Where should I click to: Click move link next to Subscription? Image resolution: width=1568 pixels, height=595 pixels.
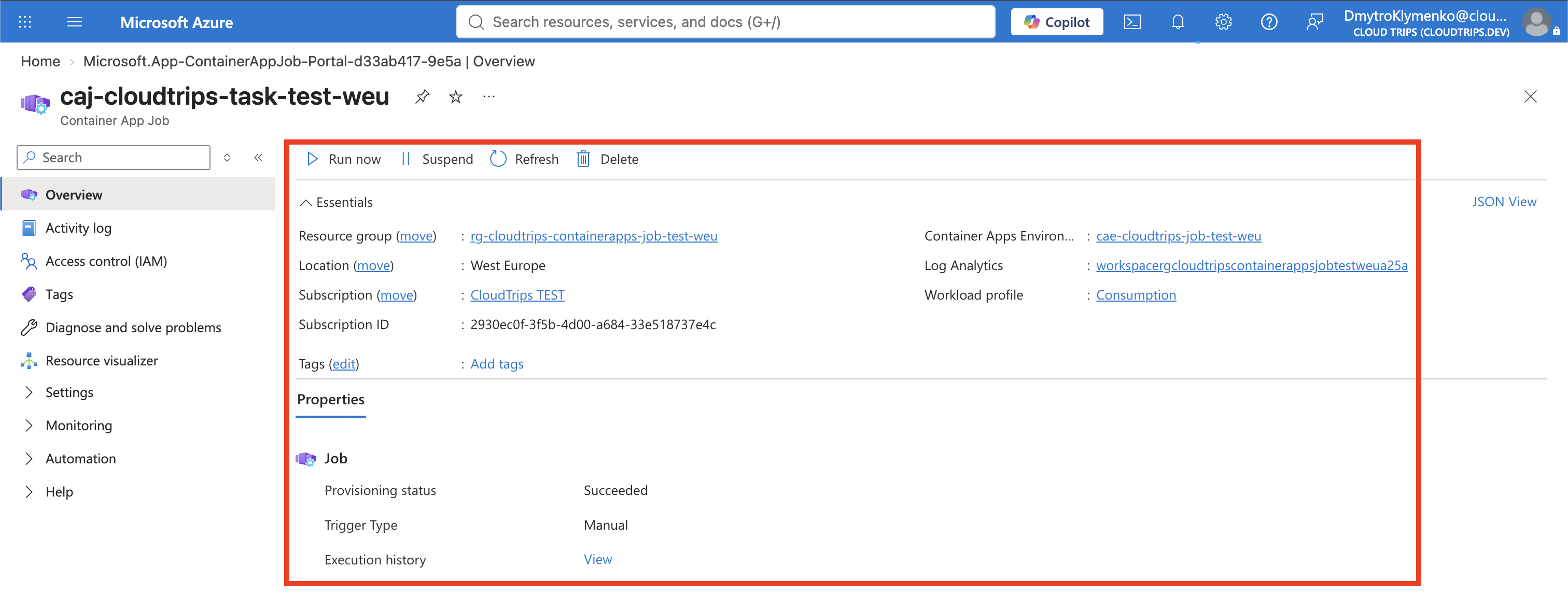(396, 295)
